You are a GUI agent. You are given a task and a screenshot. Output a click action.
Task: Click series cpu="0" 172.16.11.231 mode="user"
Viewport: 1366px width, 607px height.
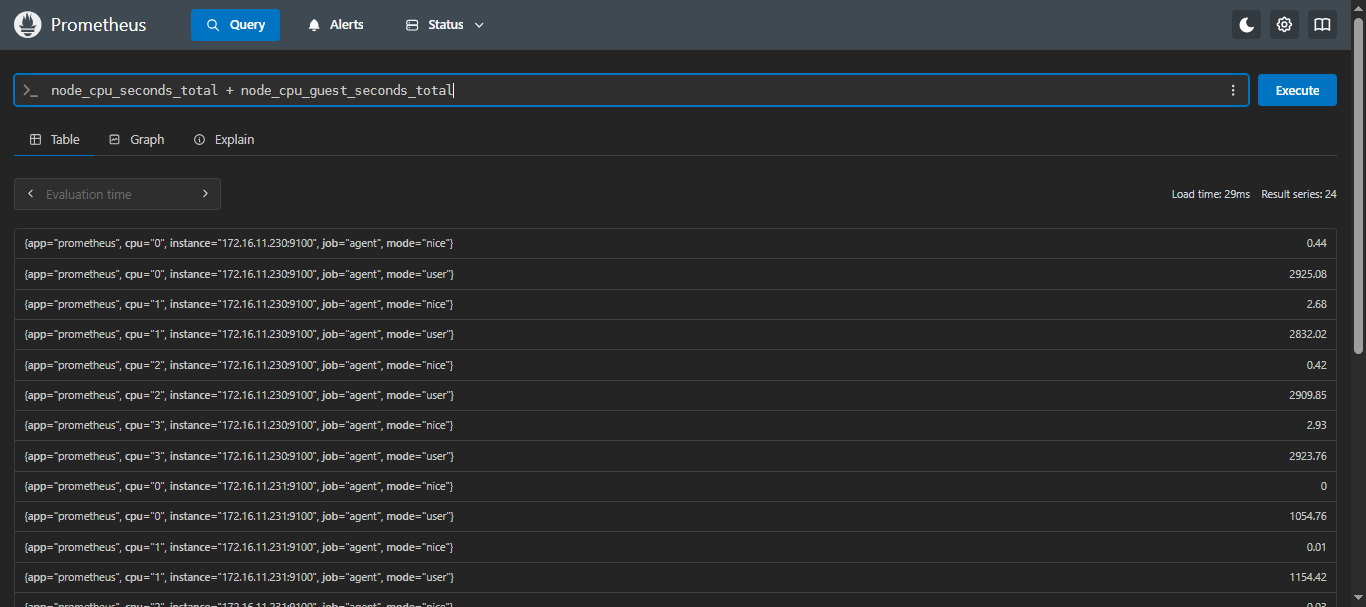[x=239, y=516]
